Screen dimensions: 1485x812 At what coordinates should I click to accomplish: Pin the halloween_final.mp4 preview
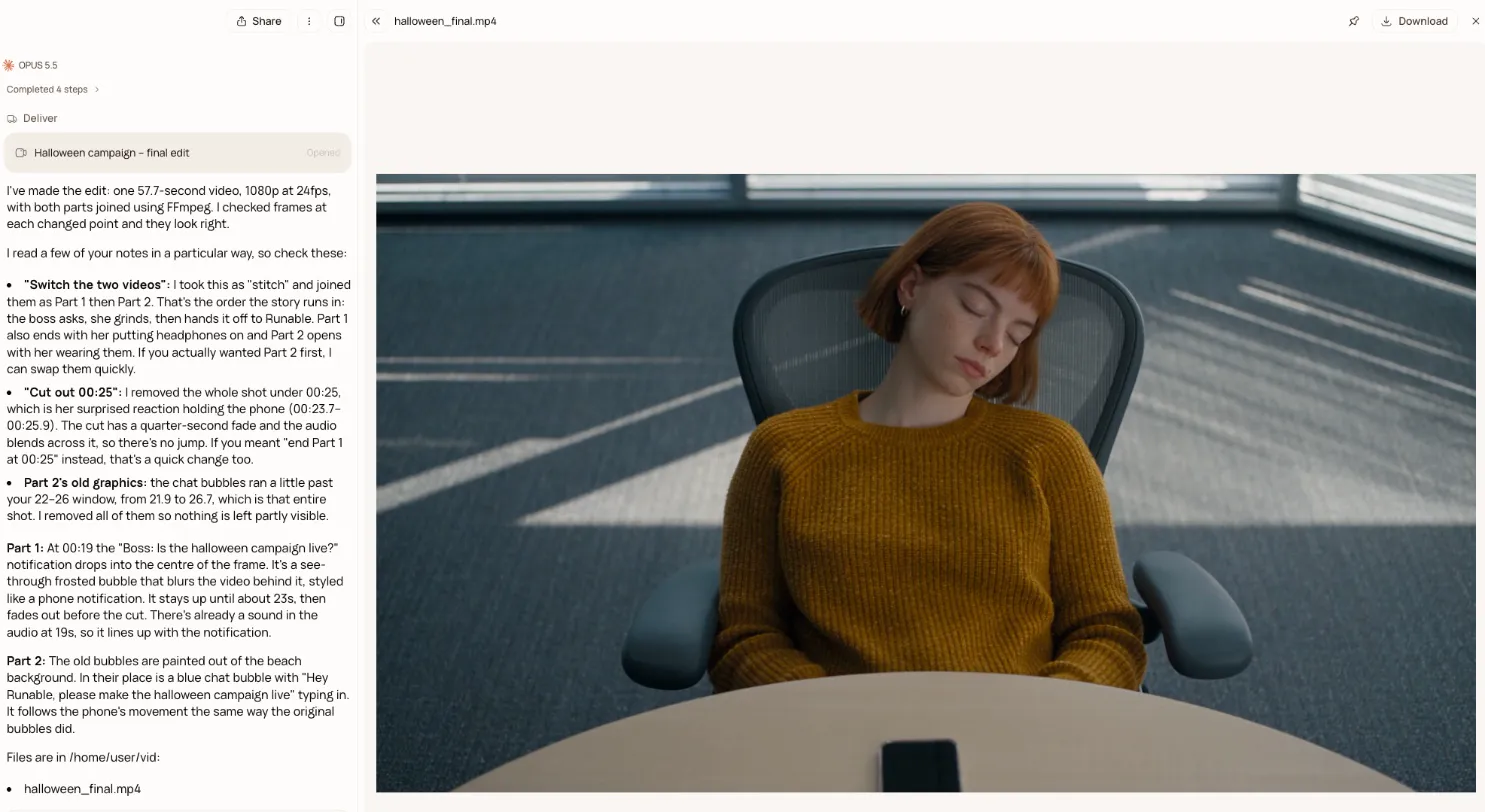tap(1354, 21)
